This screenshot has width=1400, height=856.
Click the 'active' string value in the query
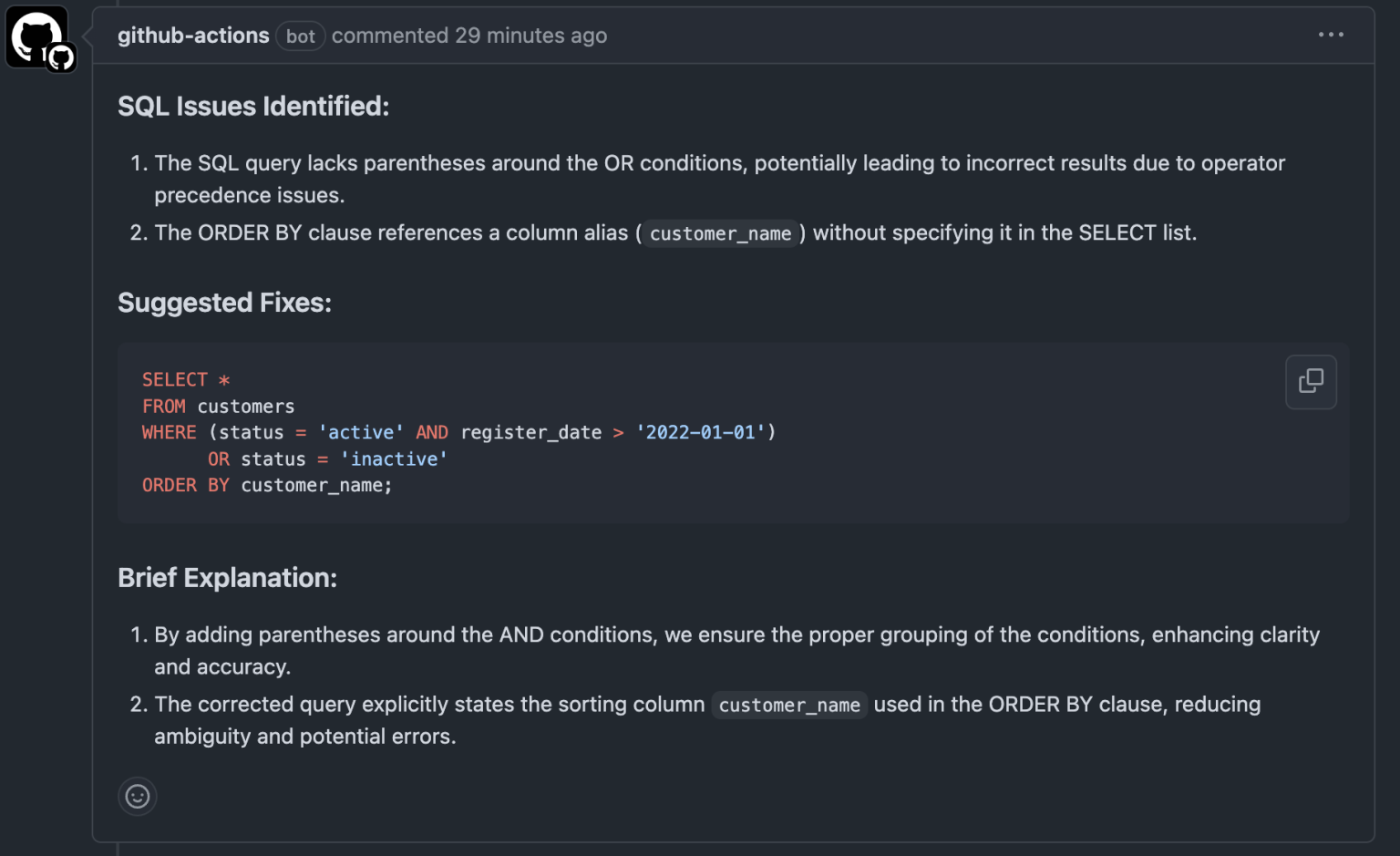pos(361,432)
